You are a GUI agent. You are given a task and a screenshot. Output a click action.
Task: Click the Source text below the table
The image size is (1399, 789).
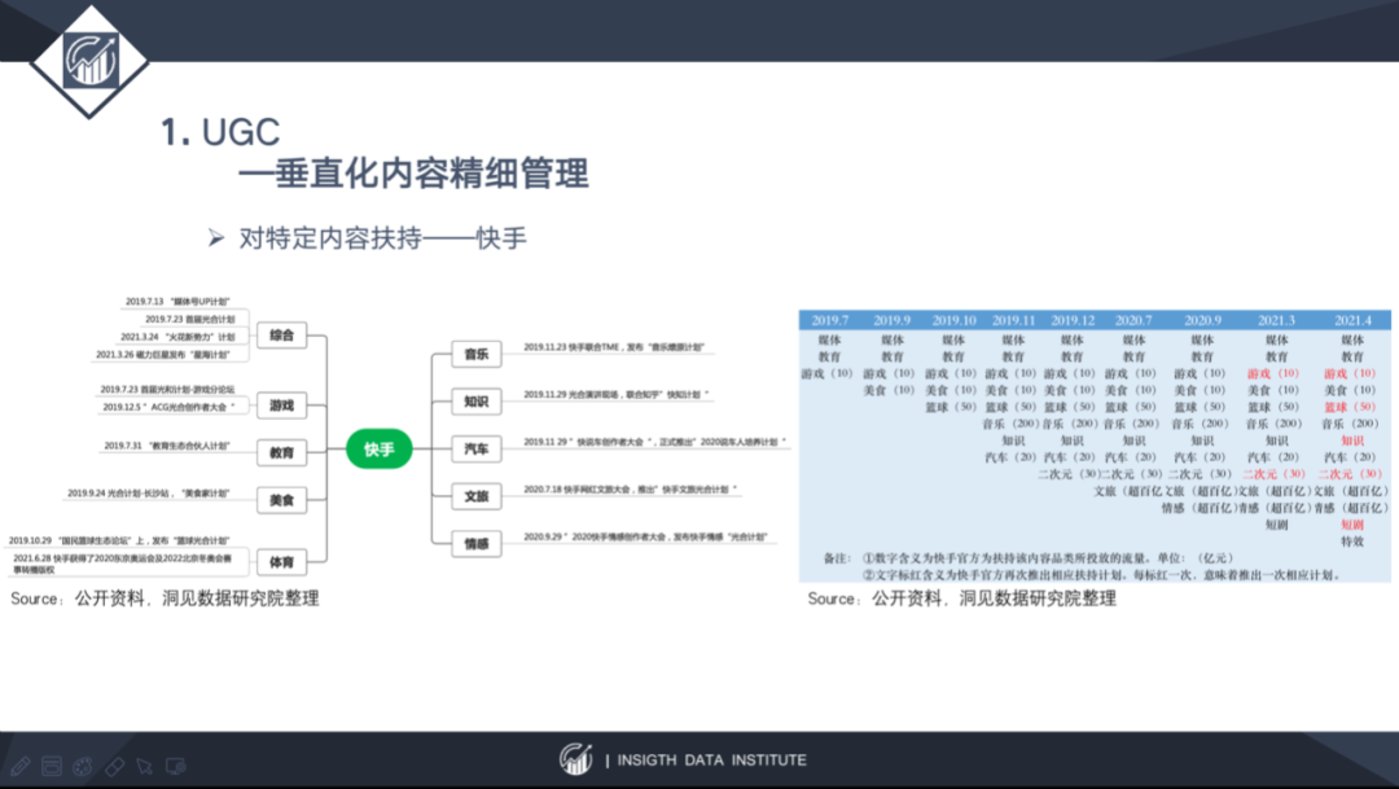tap(962, 598)
